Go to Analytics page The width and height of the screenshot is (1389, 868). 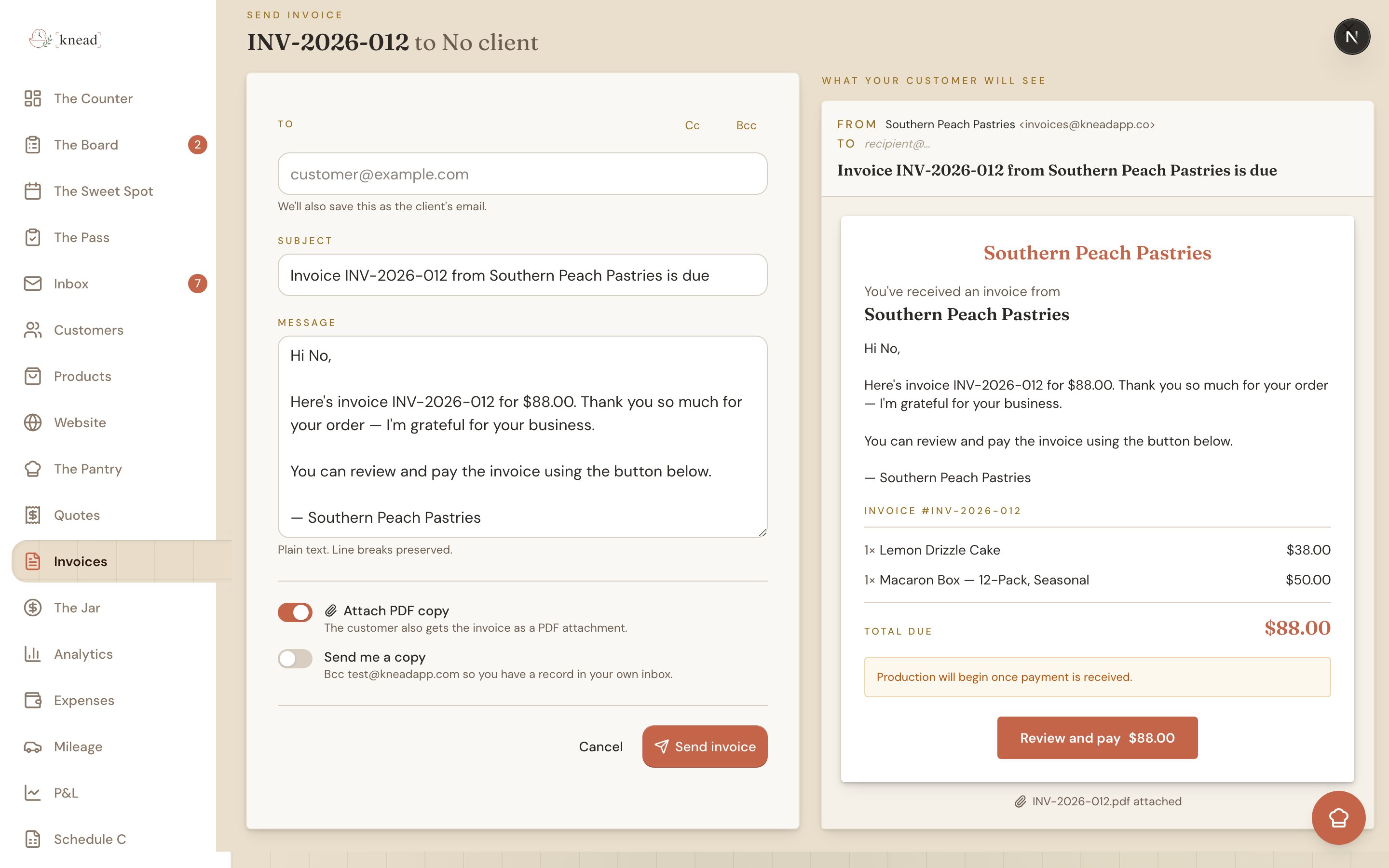(83, 654)
